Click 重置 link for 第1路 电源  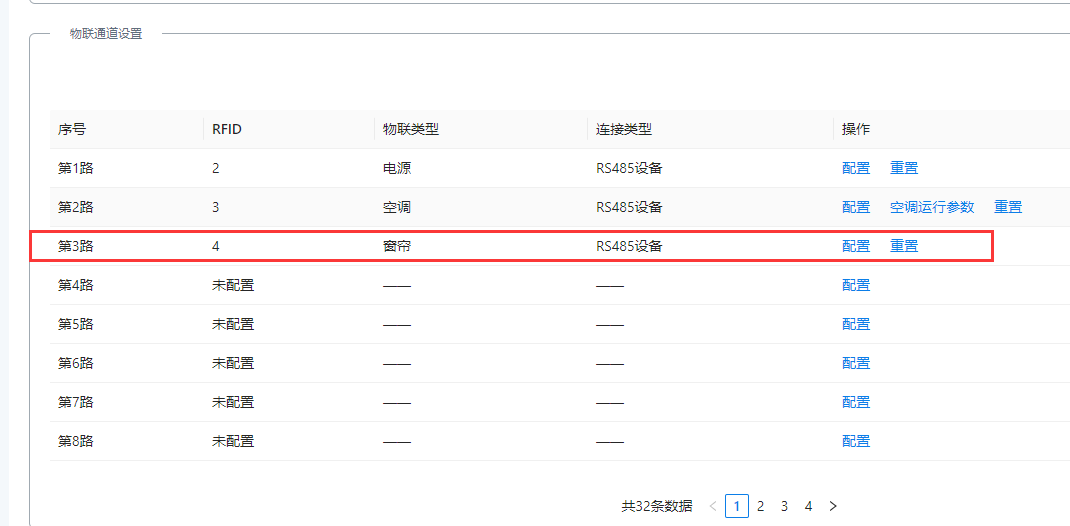click(904, 168)
